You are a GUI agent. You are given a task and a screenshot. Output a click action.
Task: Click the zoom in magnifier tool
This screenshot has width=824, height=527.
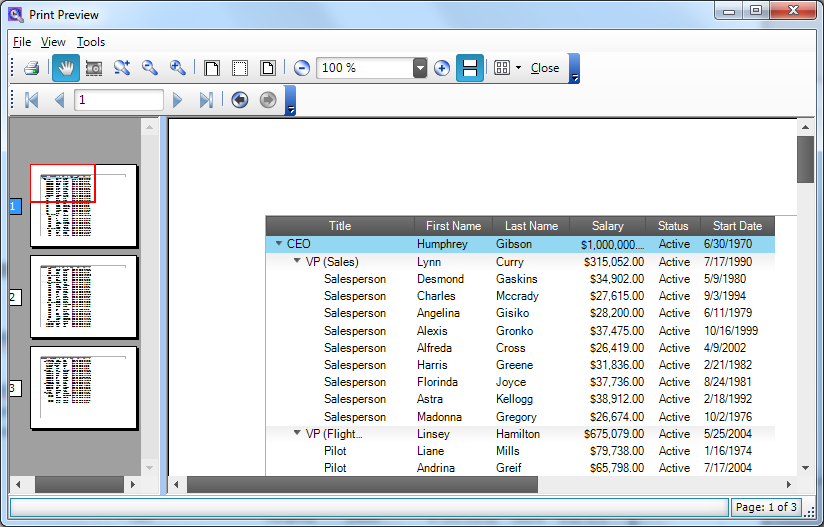pyautogui.click(x=178, y=68)
